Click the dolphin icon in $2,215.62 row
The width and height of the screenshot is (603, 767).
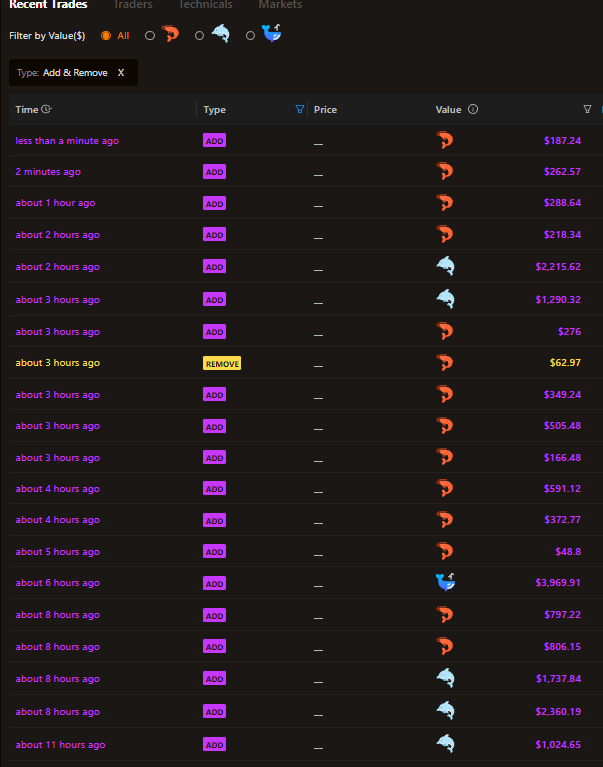pos(446,266)
